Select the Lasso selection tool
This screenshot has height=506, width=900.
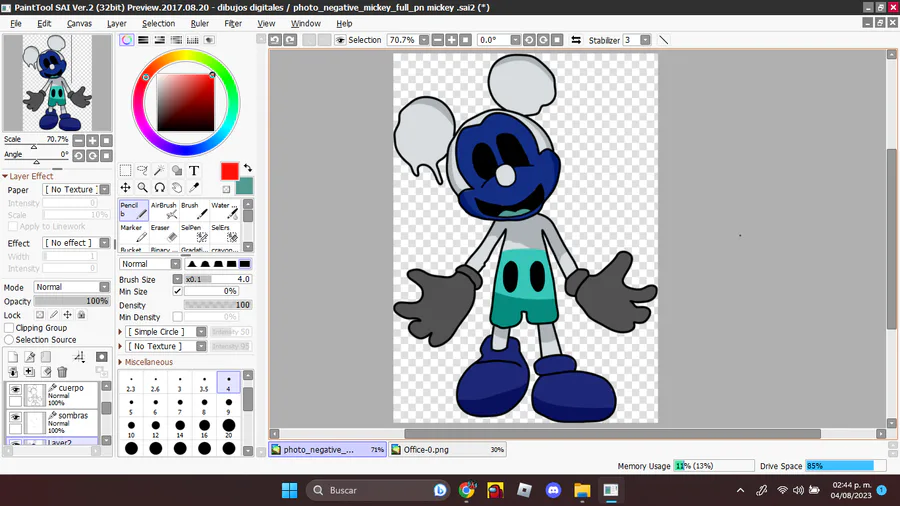(x=142, y=170)
